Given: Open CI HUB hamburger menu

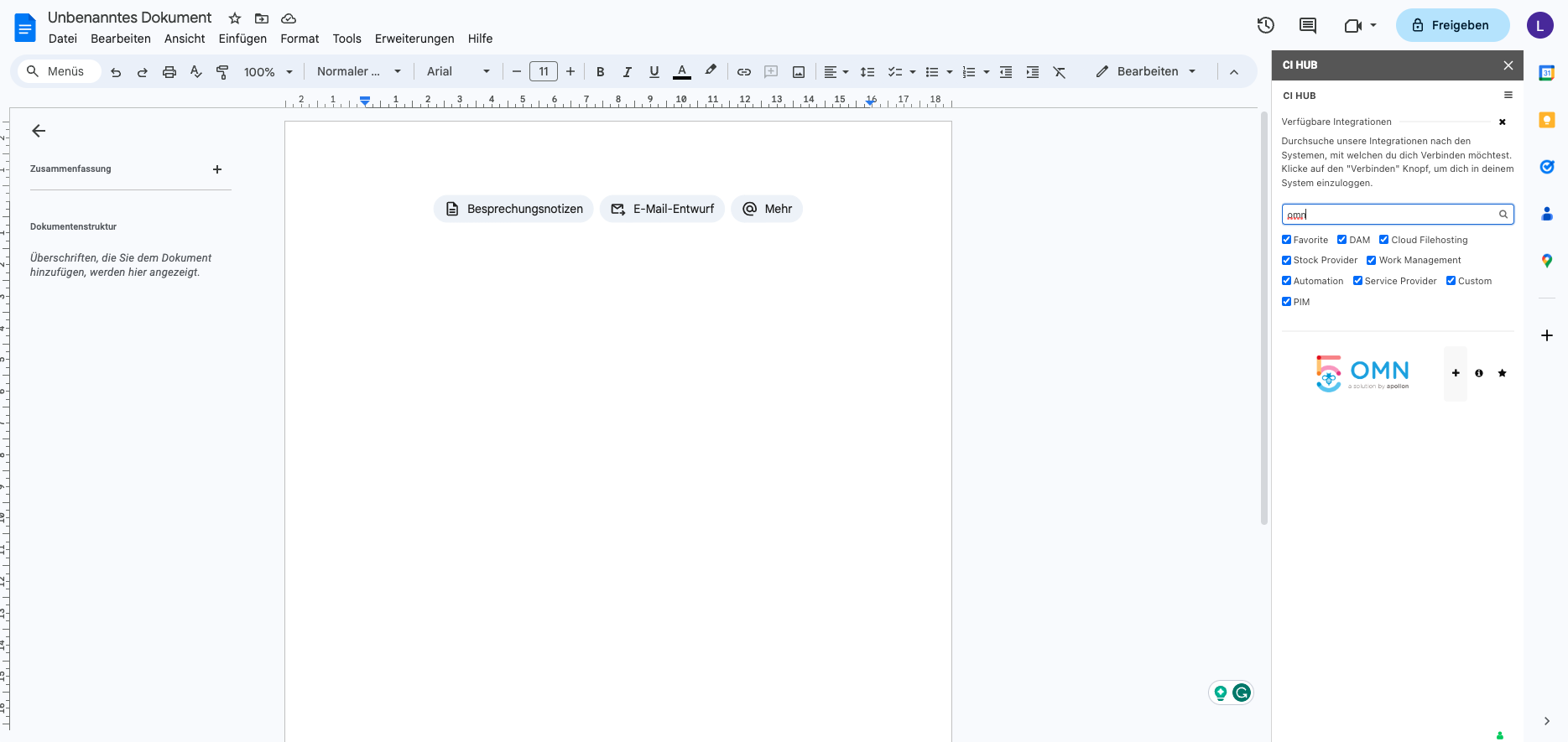Looking at the screenshot, I should (1508, 96).
